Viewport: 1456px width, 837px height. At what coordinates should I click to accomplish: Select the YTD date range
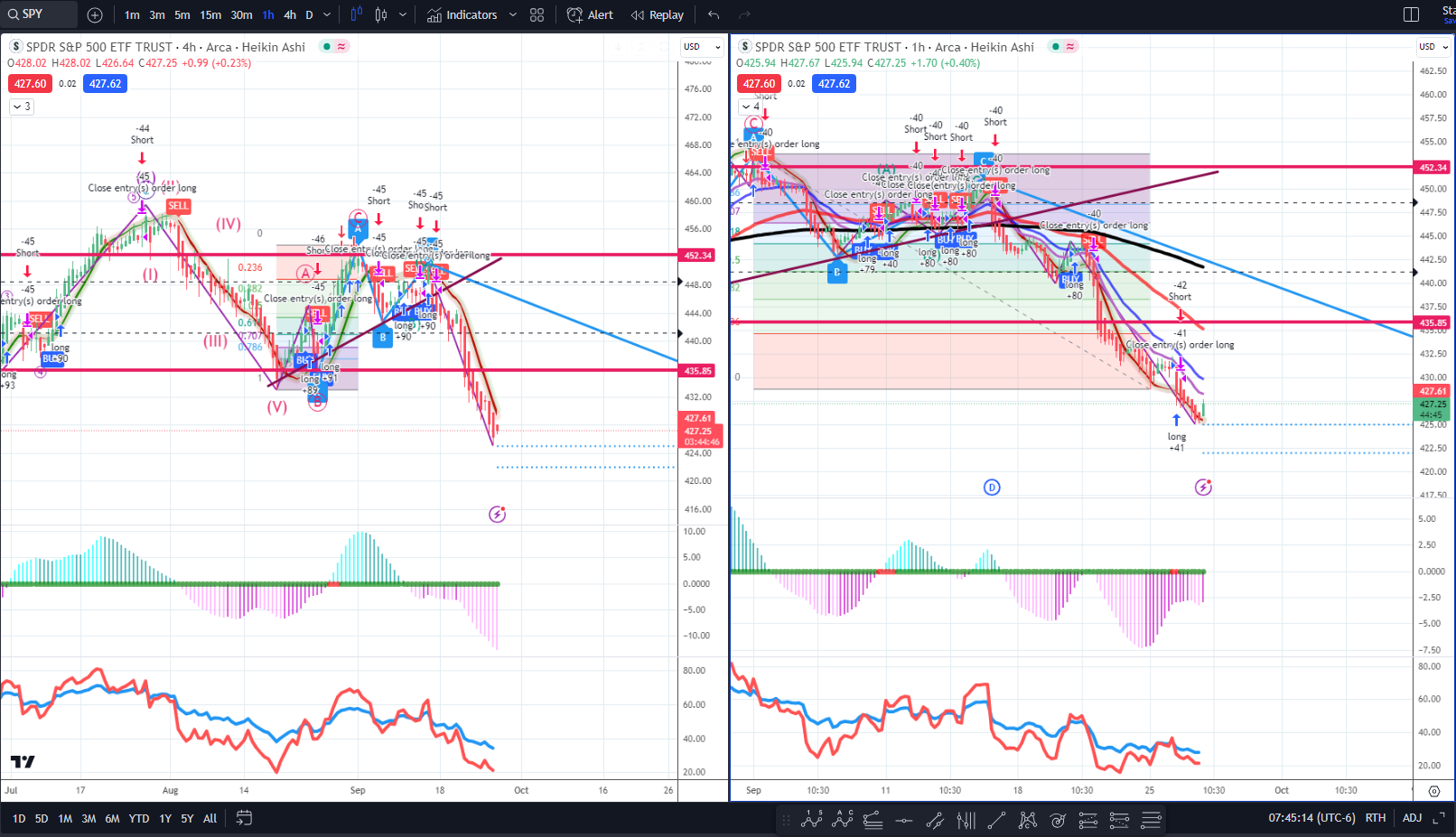pos(139,819)
